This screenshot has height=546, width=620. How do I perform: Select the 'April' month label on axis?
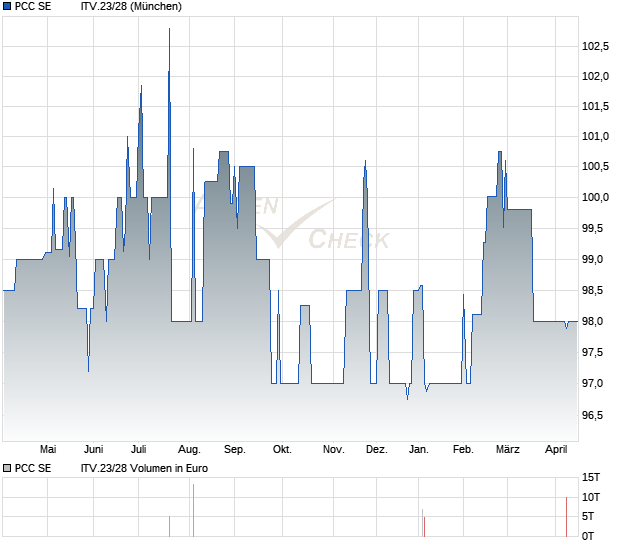pos(555,449)
